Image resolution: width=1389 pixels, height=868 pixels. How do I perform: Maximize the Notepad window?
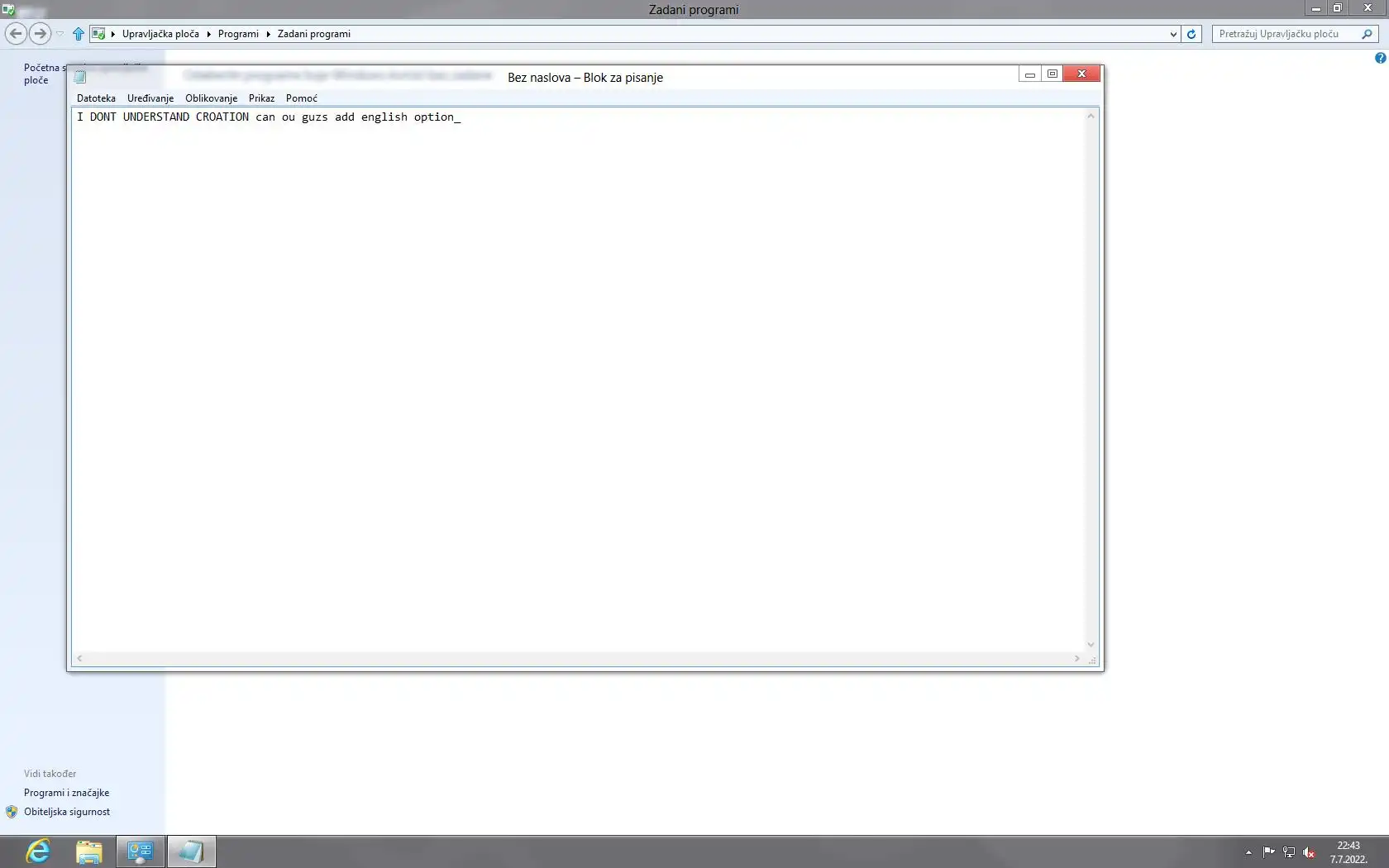tap(1052, 74)
